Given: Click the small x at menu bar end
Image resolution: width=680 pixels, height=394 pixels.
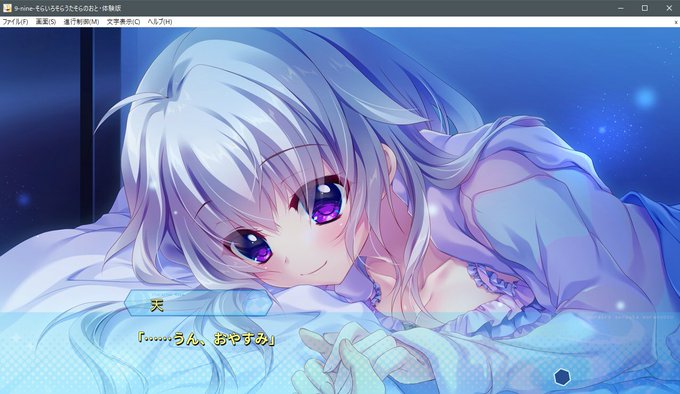Looking at the screenshot, I should point(676,22).
